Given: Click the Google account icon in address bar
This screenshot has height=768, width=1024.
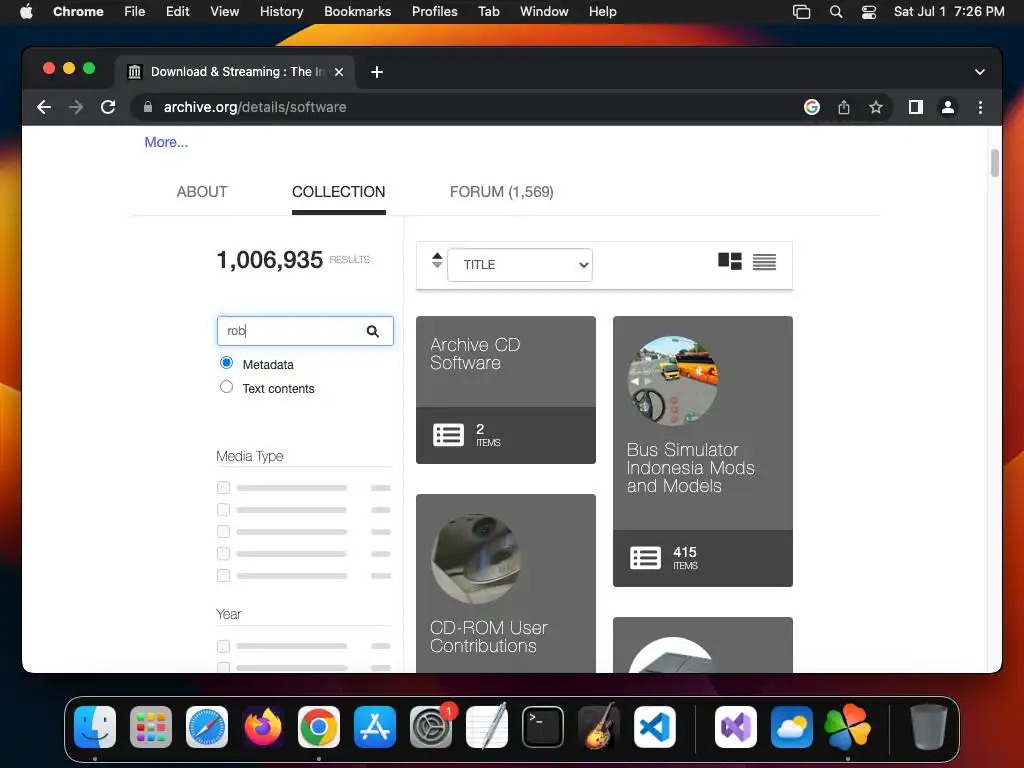Looking at the screenshot, I should (x=812, y=107).
